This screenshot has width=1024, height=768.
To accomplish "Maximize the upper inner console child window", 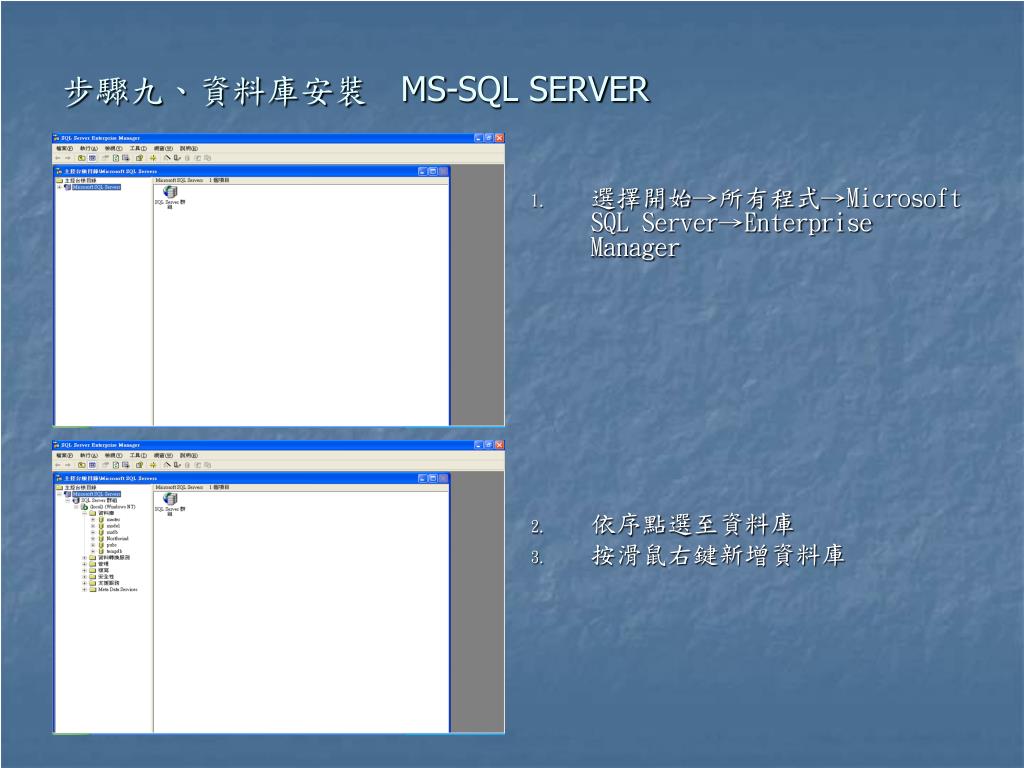I will [x=432, y=171].
